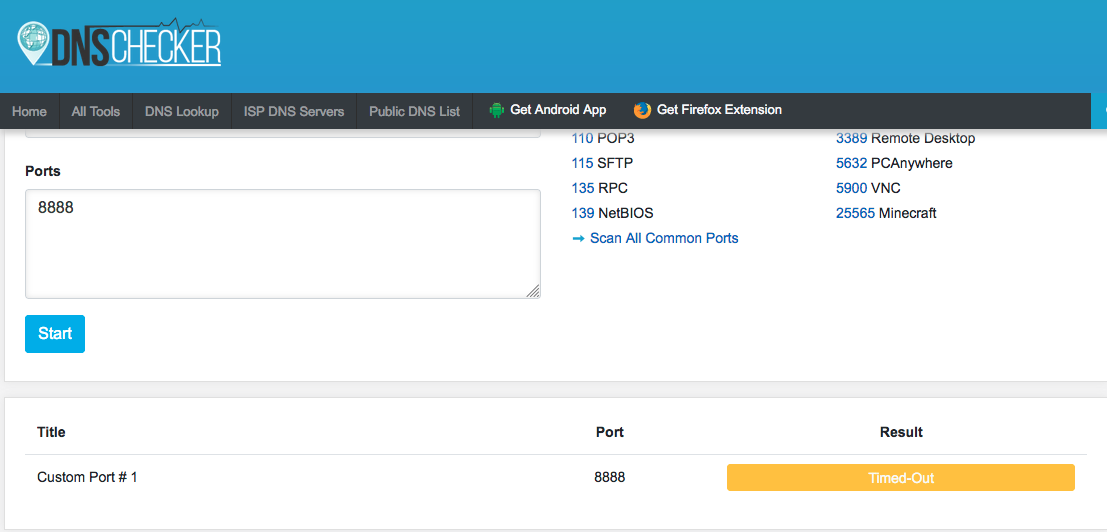Screen dimensions: 1107x532
Task: Select port 139 NetBIOS
Action: (612, 213)
